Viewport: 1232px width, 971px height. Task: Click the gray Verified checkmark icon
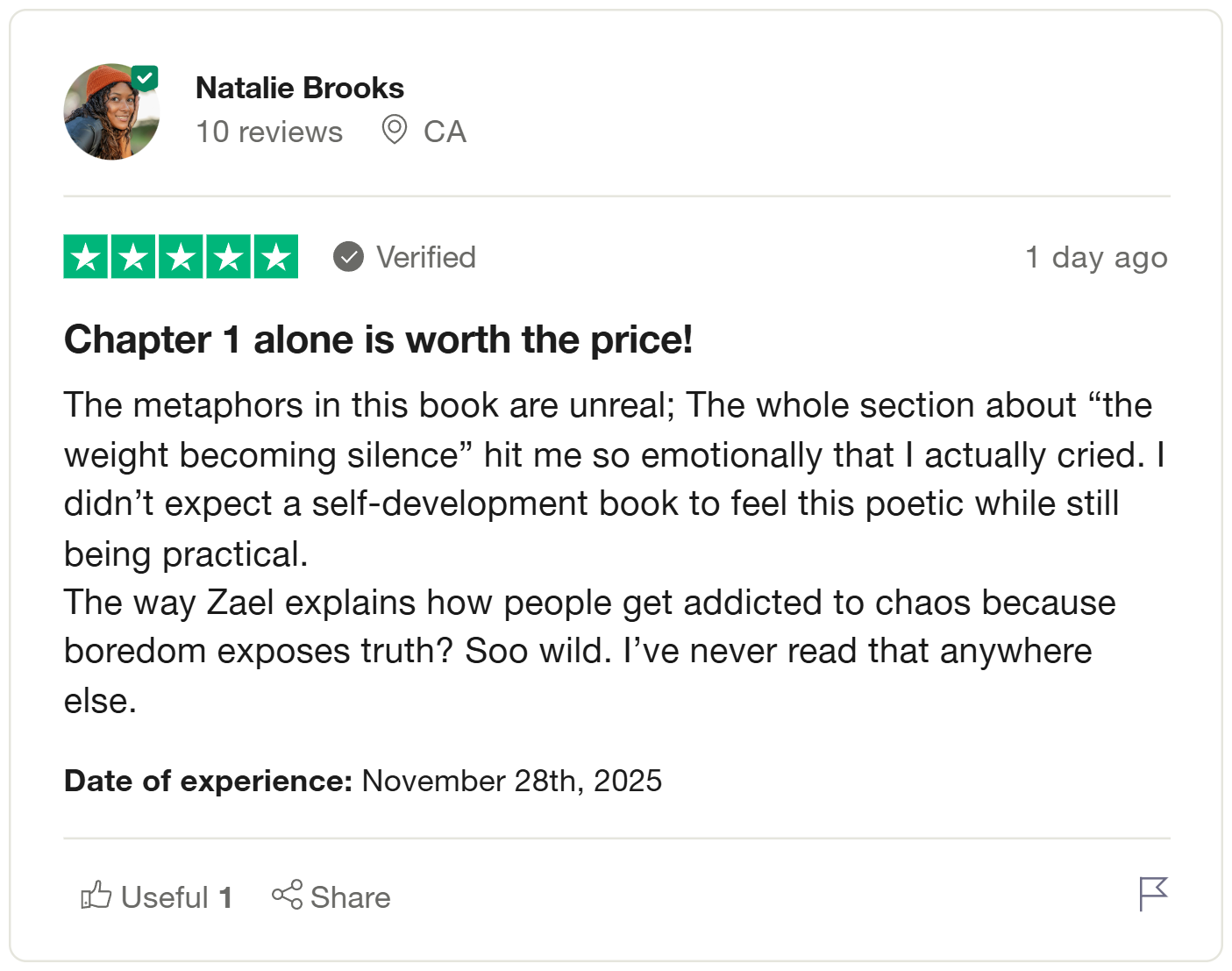348,257
